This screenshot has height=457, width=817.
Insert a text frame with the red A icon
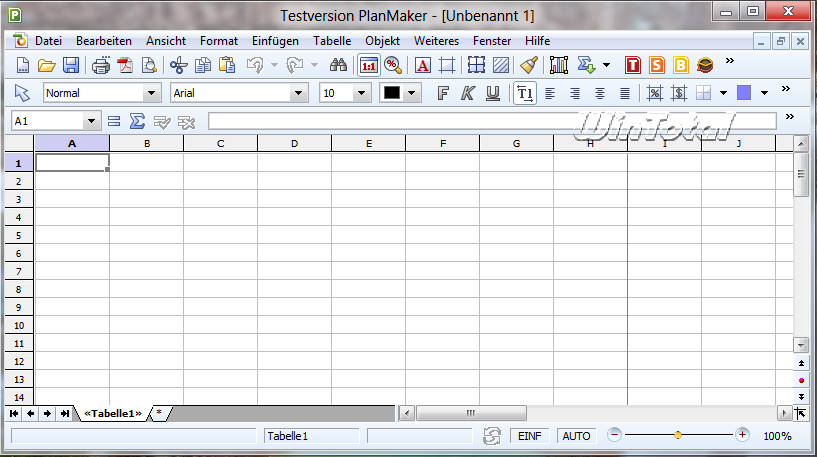tap(423, 65)
